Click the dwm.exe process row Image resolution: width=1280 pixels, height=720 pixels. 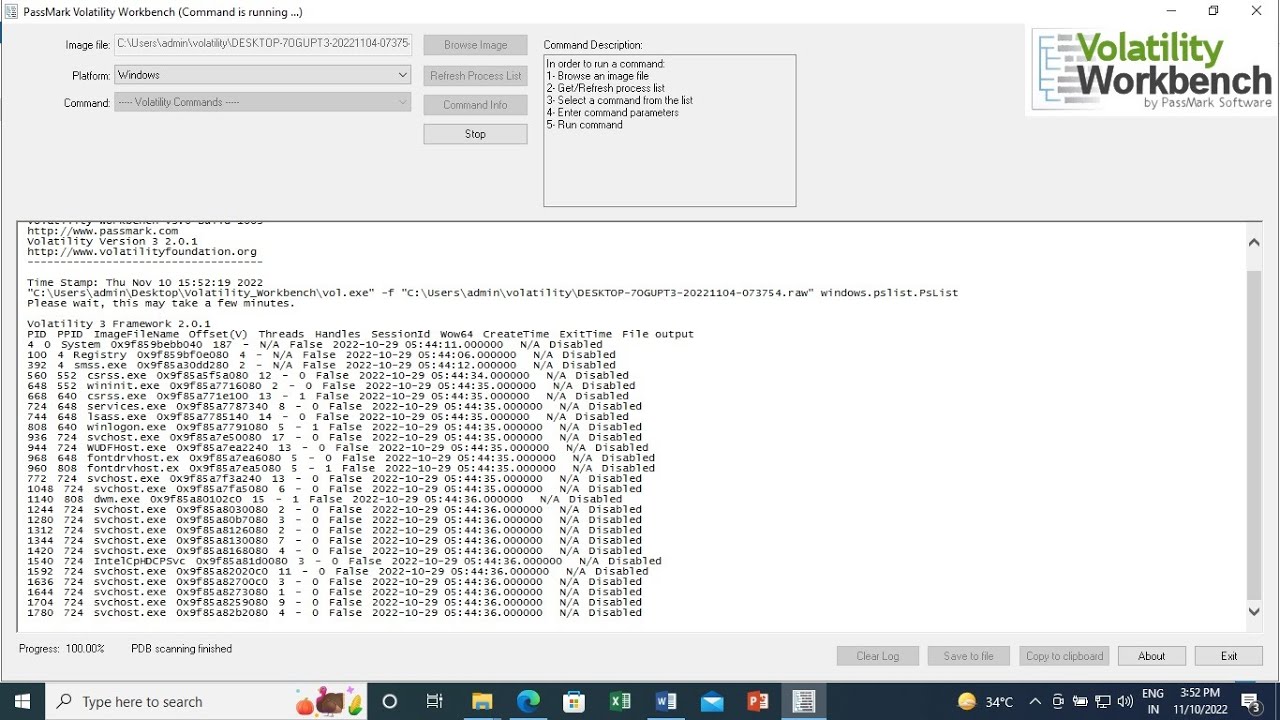click(x=324, y=499)
